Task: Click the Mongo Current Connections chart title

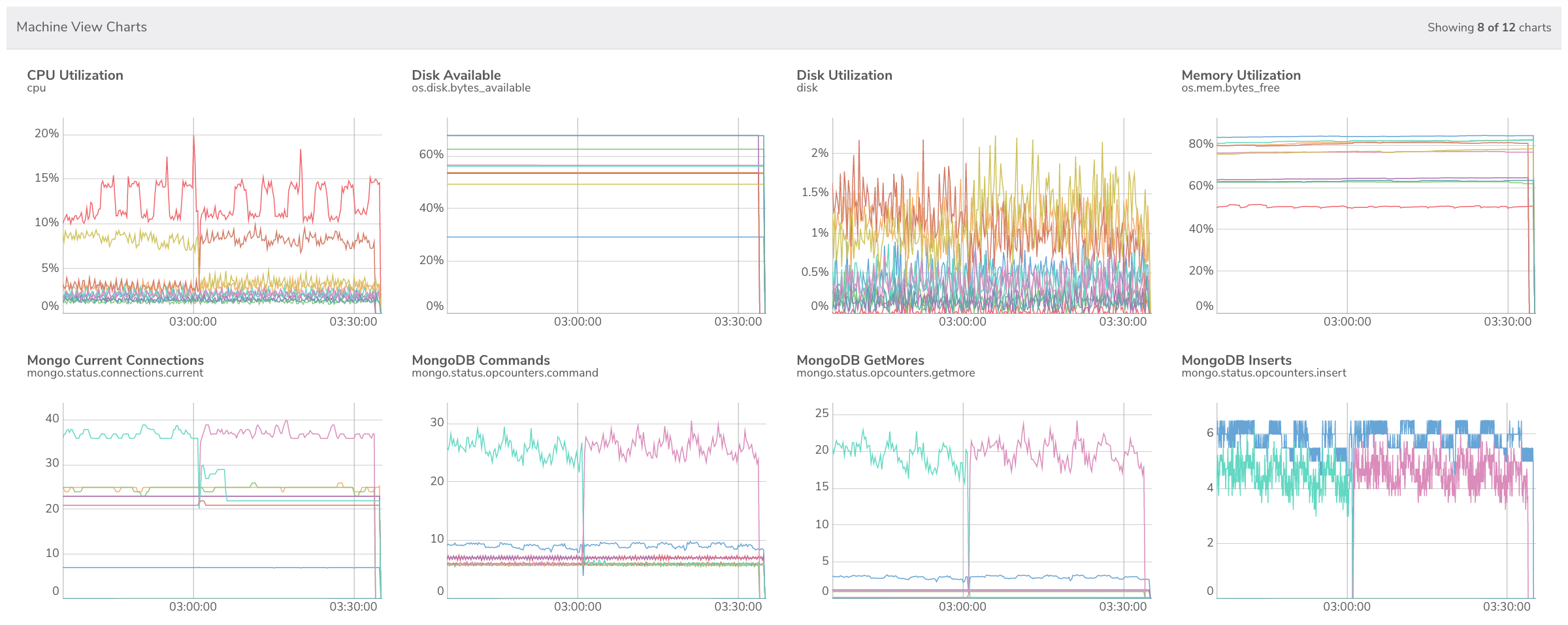Action: coord(116,360)
